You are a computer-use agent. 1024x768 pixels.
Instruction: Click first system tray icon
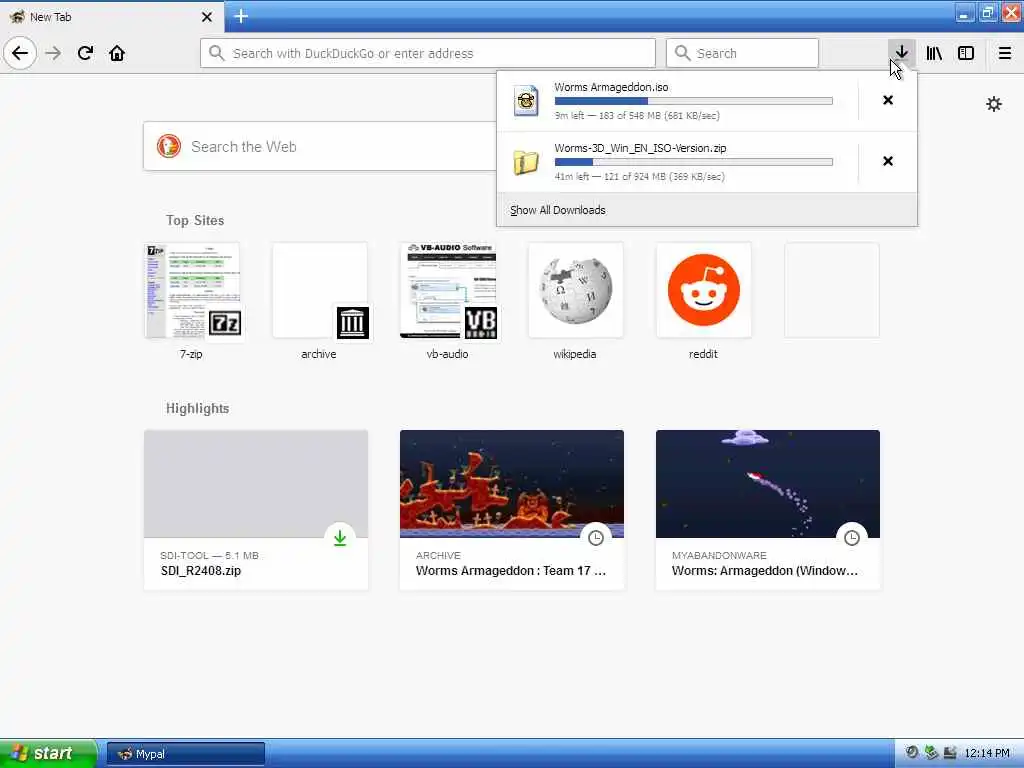point(912,752)
